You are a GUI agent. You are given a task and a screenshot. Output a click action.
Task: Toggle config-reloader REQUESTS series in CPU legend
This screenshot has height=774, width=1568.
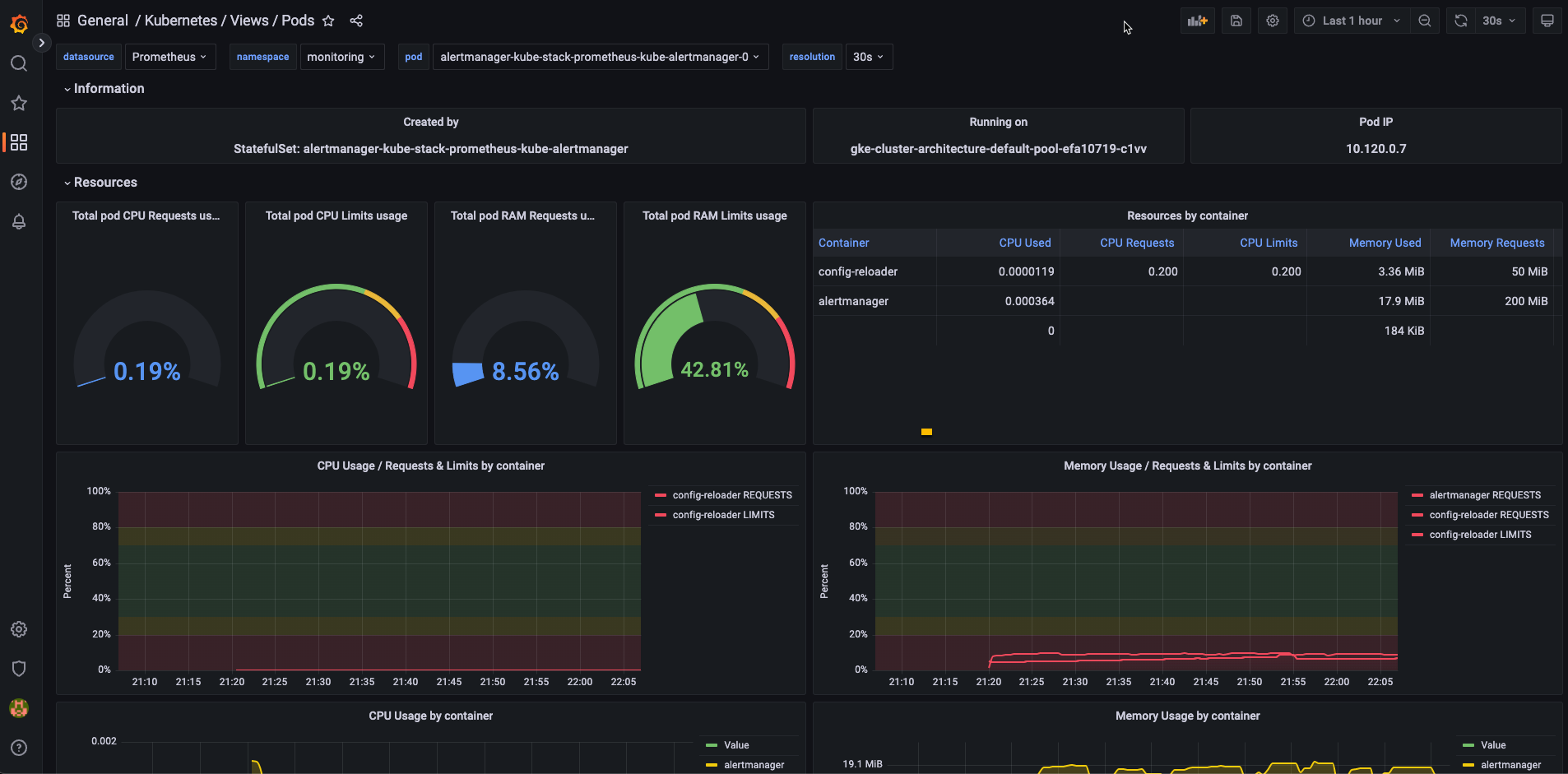tap(731, 495)
